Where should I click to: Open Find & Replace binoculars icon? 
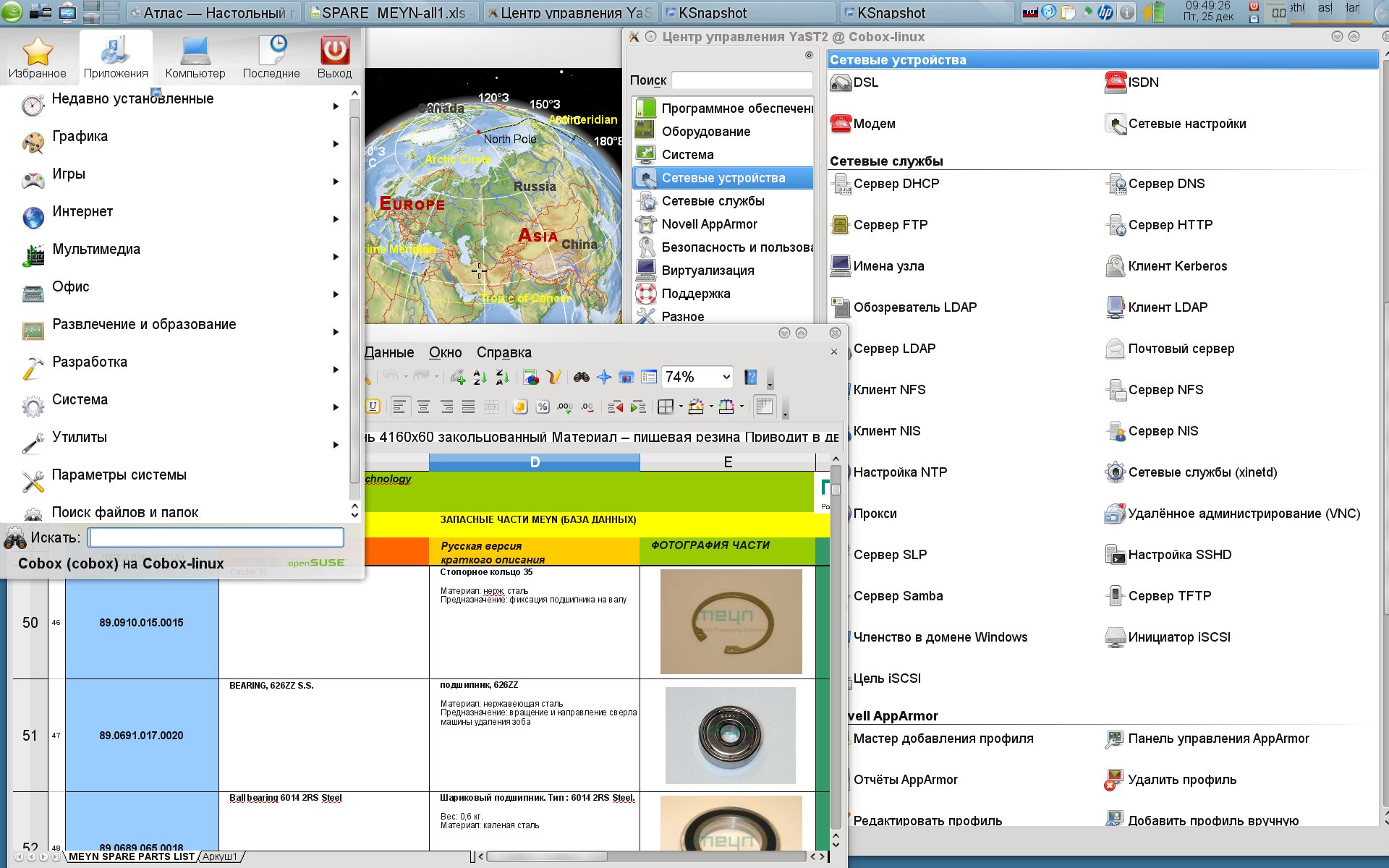pos(582,377)
